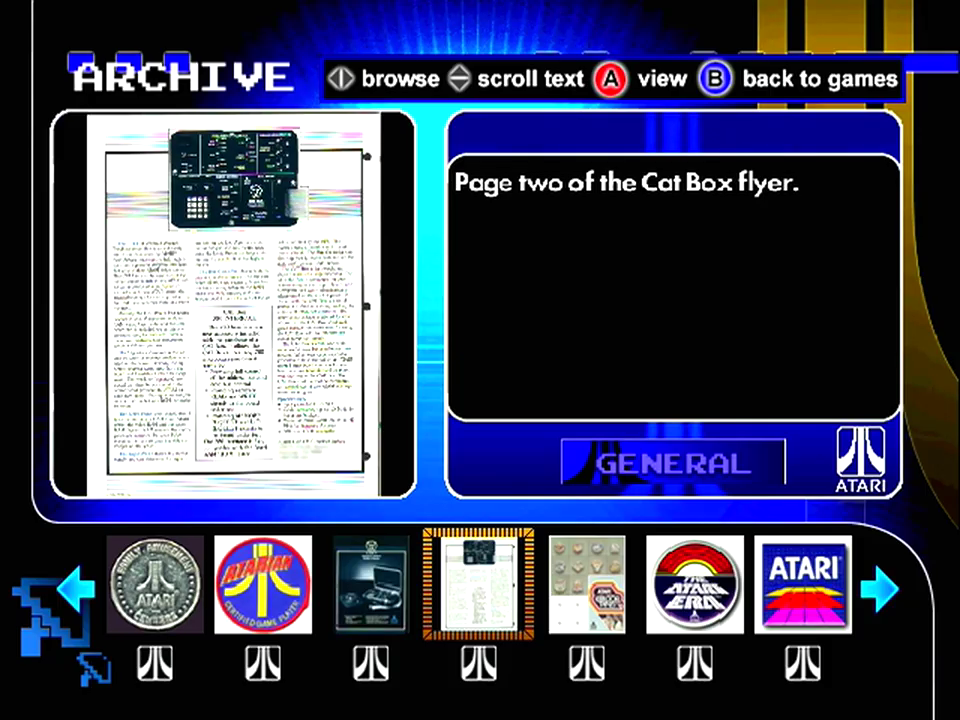Click the ARCHIVE title

[182, 77]
